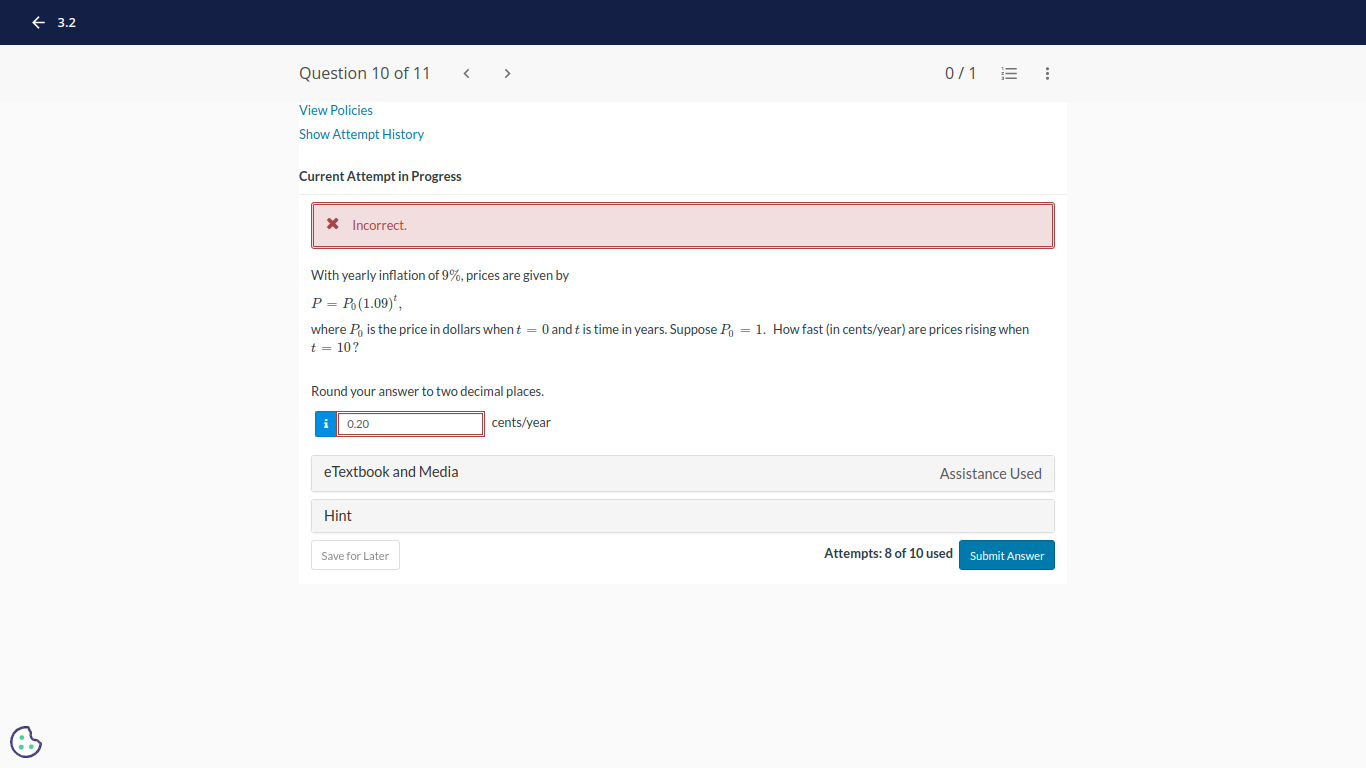Click the P = P0(1.09)^t formula
Image resolution: width=1366 pixels, height=768 pixels.
[x=356, y=303]
